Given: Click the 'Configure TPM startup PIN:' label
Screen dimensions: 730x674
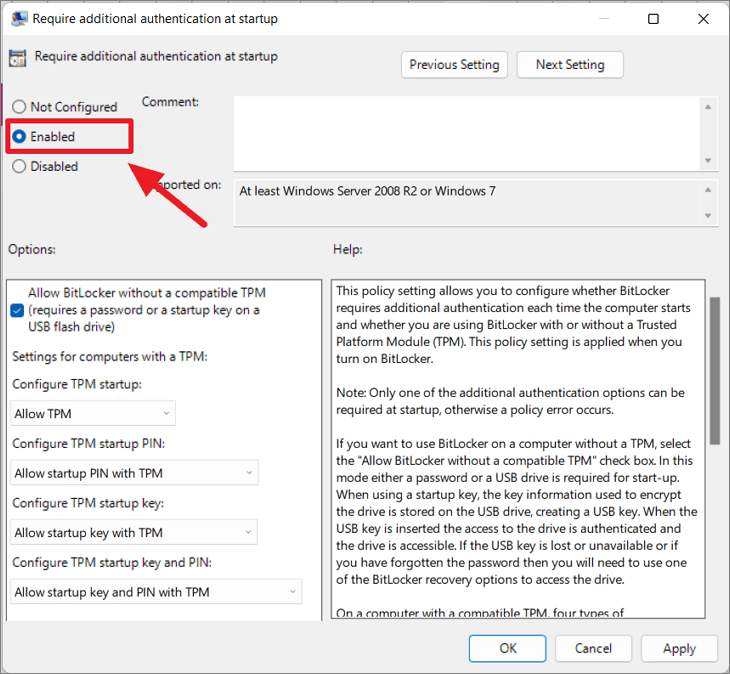Looking at the screenshot, I should click(88, 444).
